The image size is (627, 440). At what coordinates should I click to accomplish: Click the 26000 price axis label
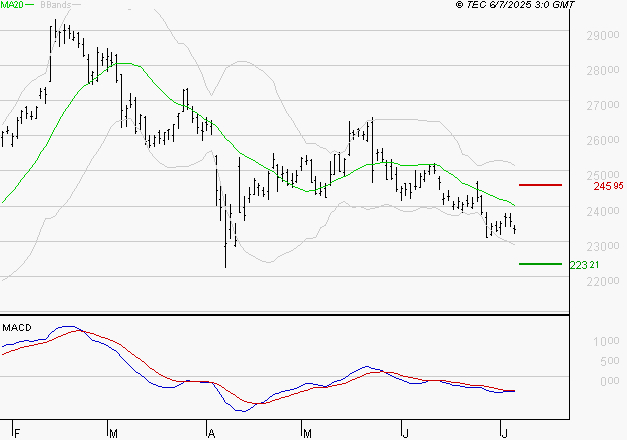603,140
